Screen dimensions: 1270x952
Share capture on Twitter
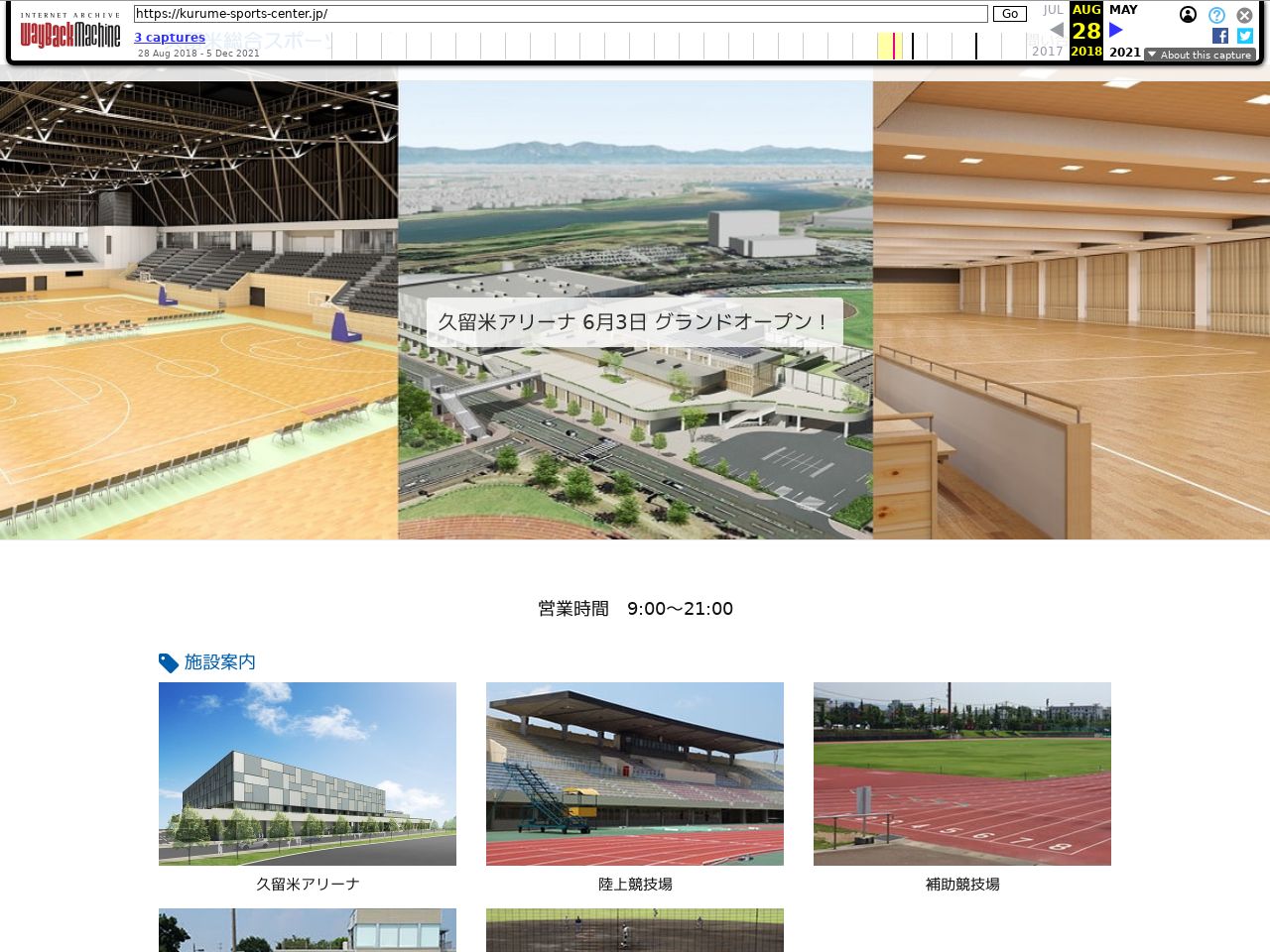tap(1245, 36)
